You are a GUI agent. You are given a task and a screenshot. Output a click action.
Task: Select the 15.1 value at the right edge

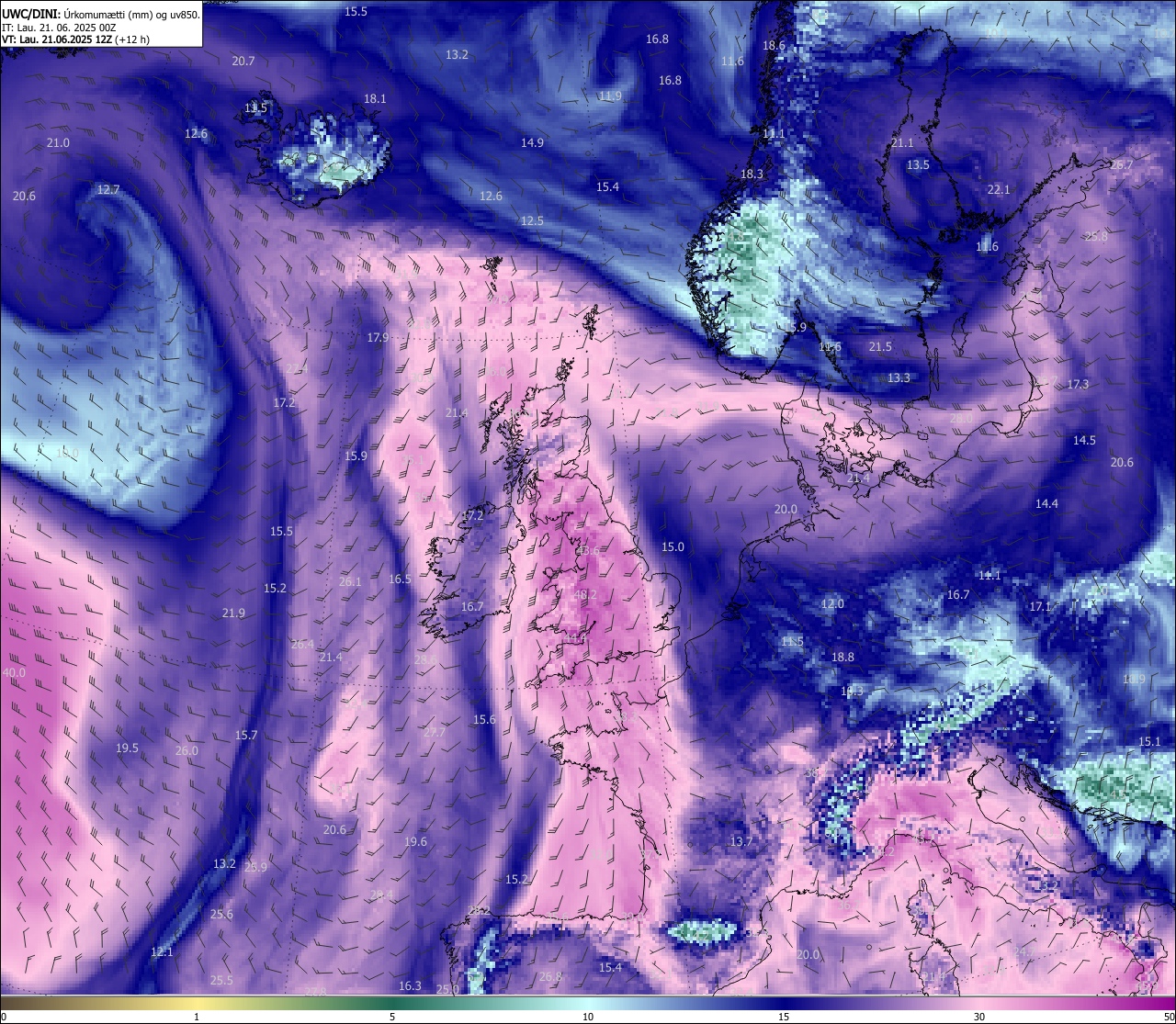1149,741
